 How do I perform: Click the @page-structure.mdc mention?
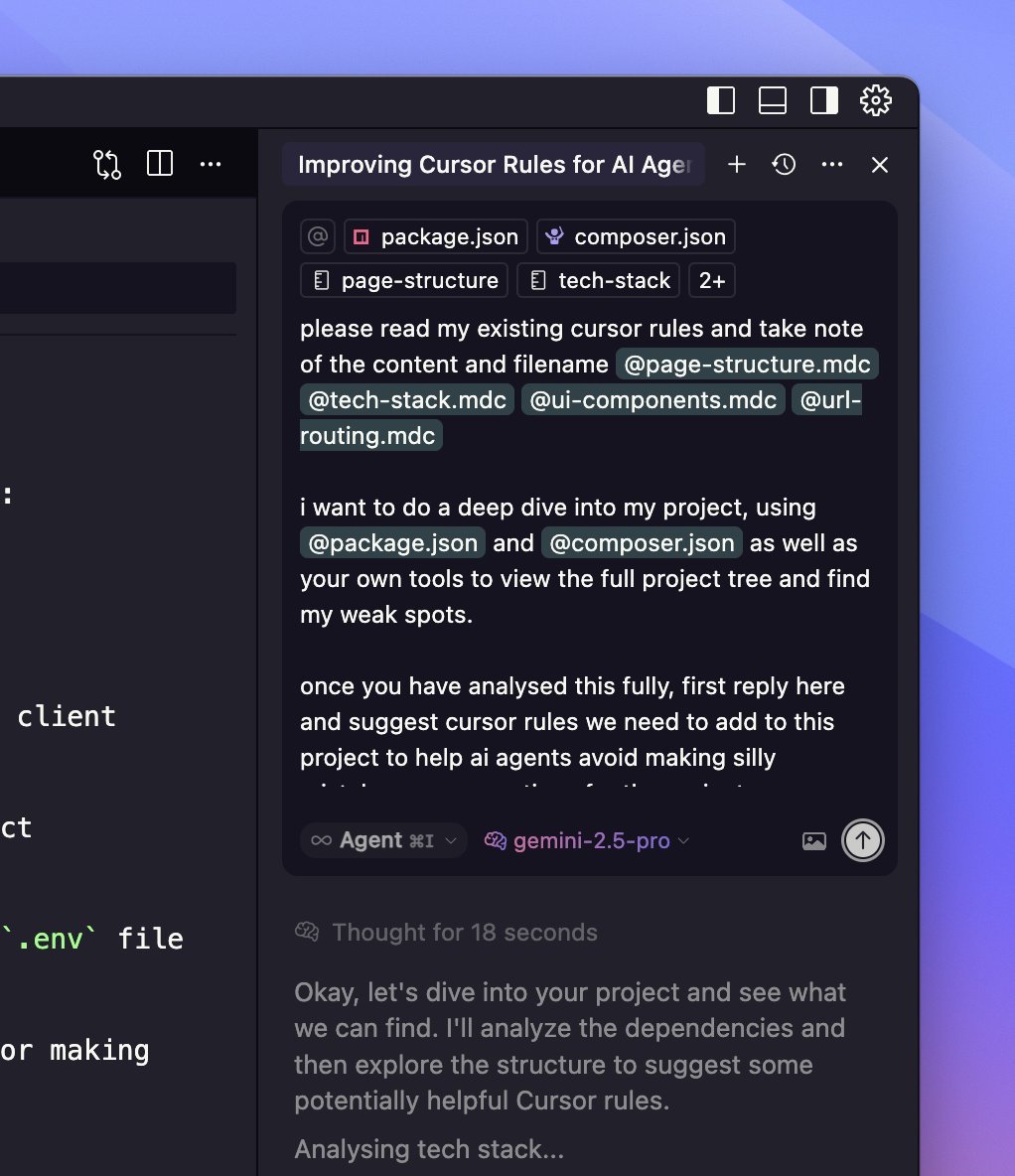tap(747, 365)
